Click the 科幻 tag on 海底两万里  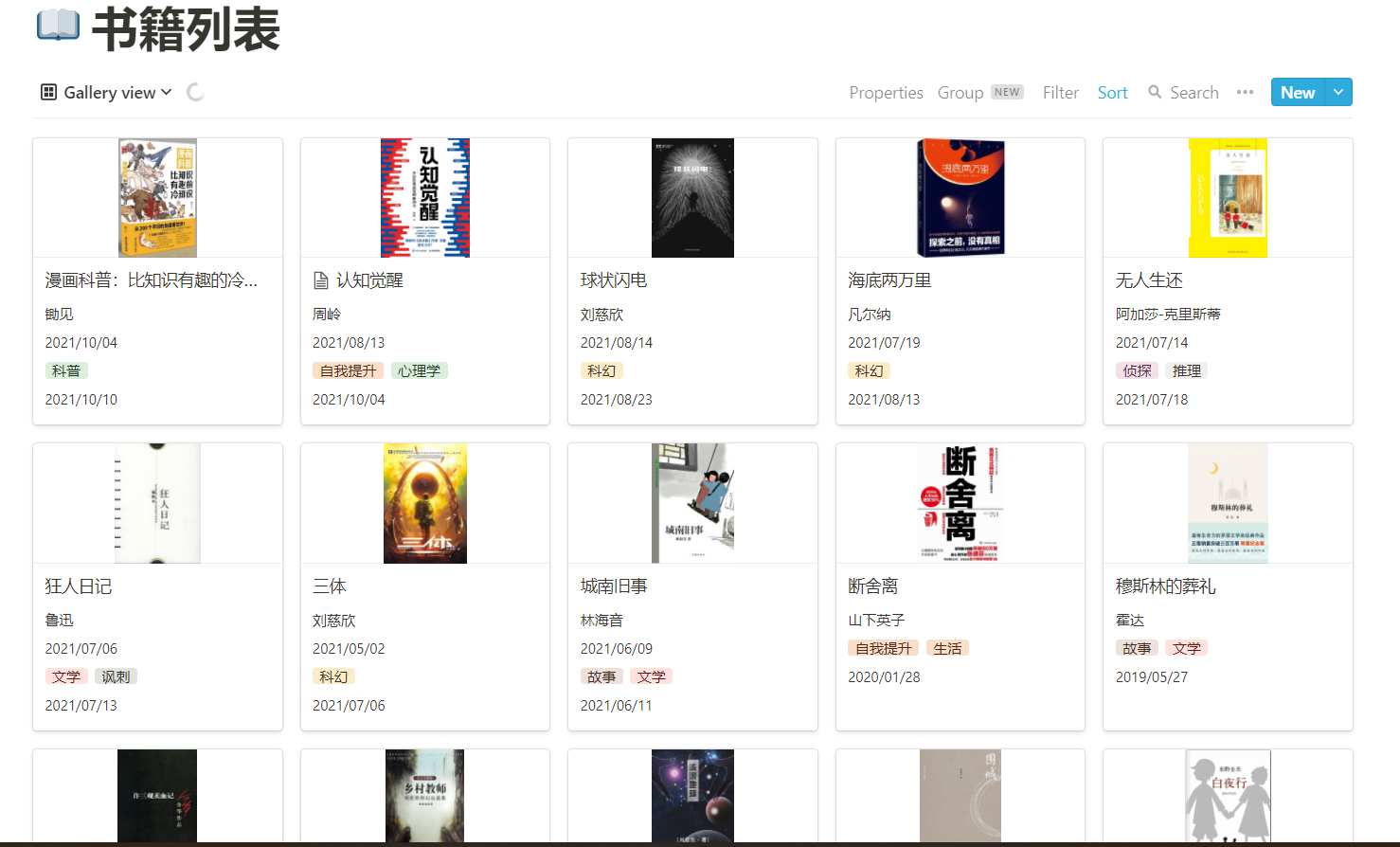(869, 370)
